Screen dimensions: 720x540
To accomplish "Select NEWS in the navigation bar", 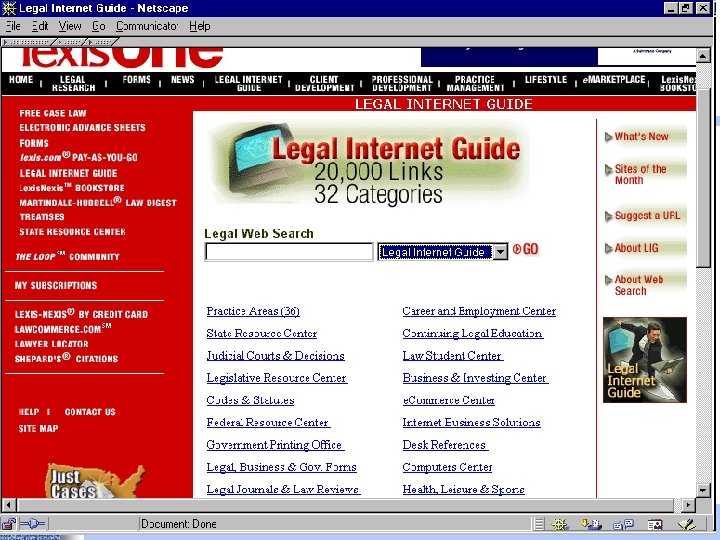I will click(x=182, y=80).
